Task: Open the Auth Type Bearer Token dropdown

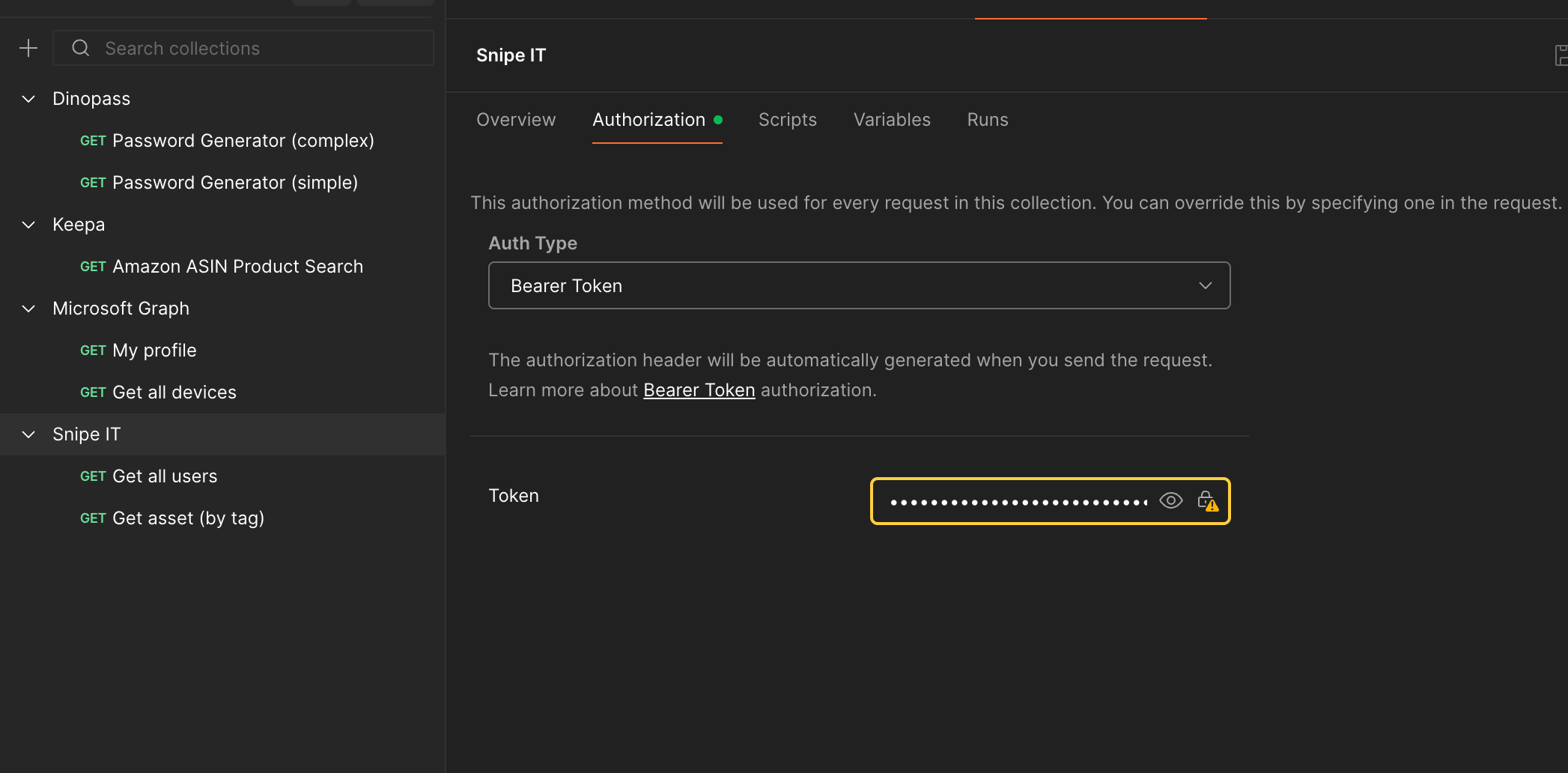Action: (x=859, y=285)
